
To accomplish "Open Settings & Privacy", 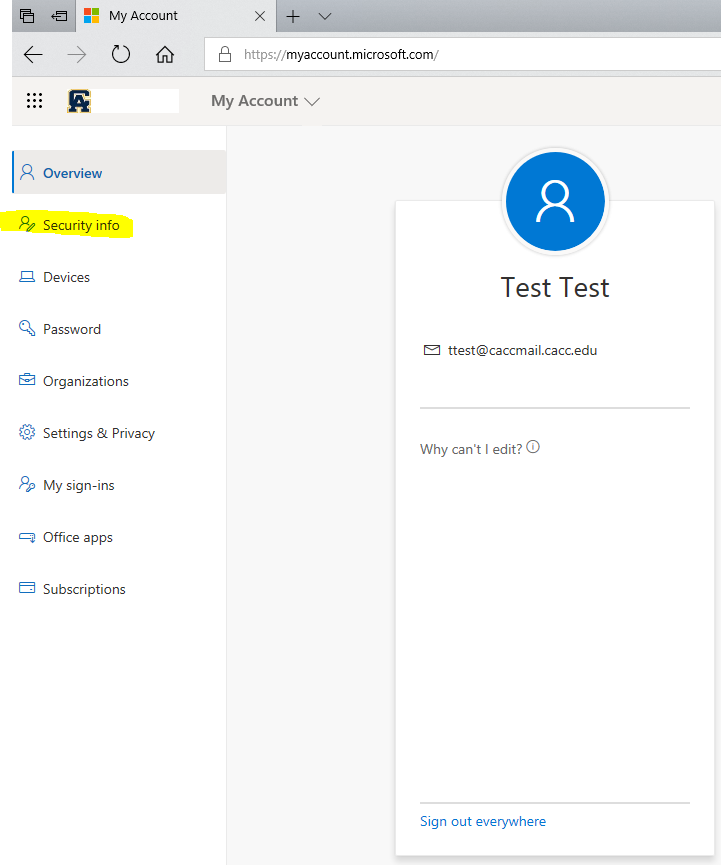I will click(119, 433).
